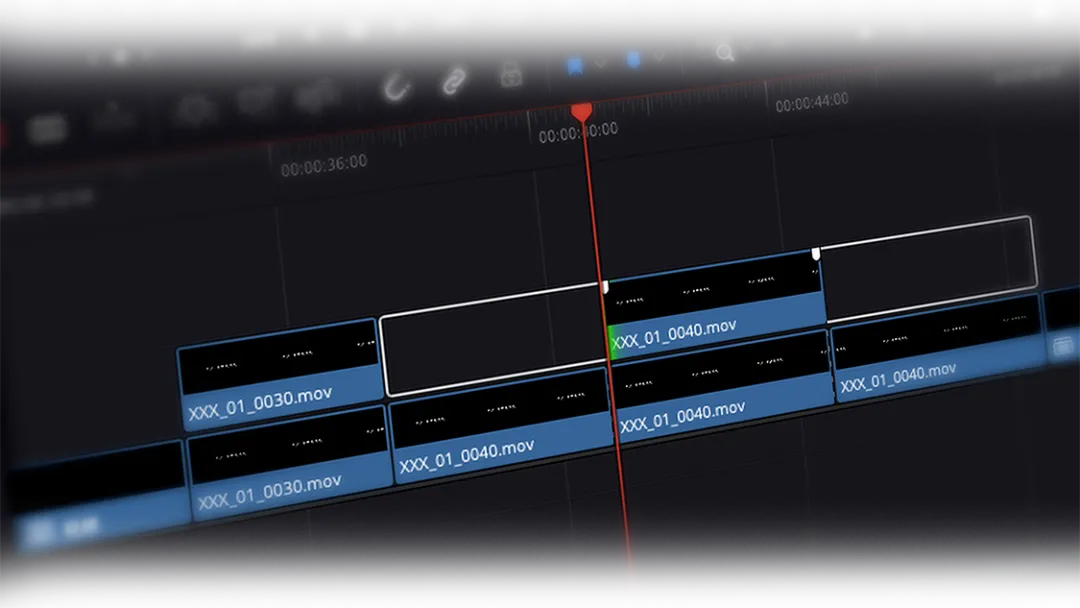Click the blue Marker icon
Viewport: 1080px width, 608px height.
click(x=634, y=60)
